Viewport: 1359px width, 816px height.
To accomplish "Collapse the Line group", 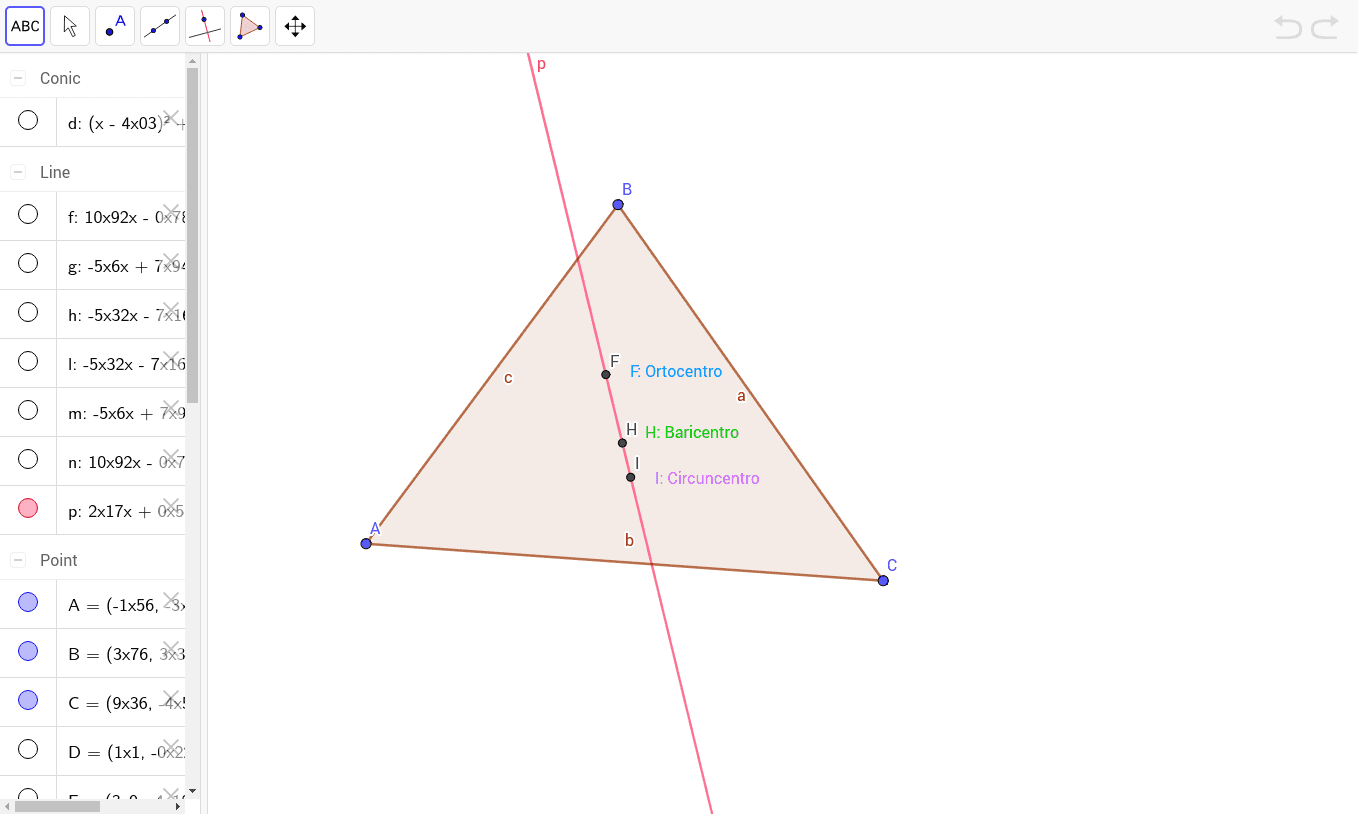I will [x=18, y=172].
